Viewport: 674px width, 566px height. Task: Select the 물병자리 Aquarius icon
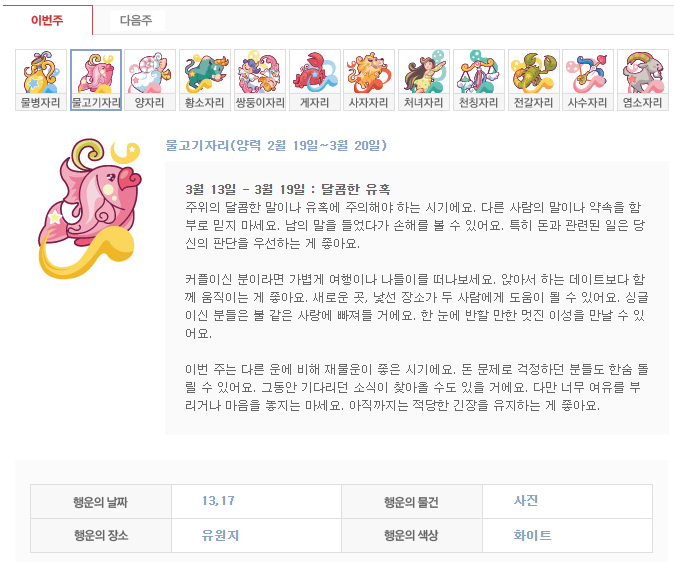click(41, 80)
